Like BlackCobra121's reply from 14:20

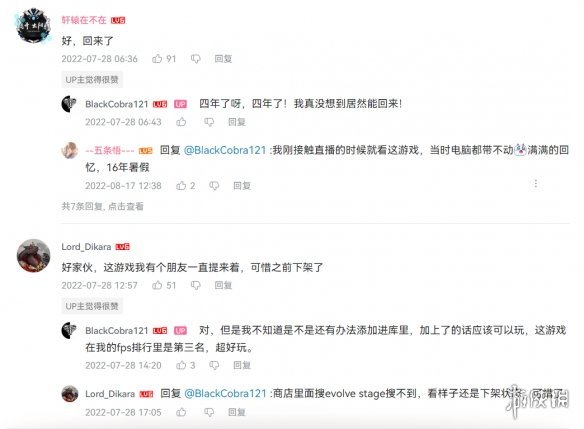click(181, 365)
